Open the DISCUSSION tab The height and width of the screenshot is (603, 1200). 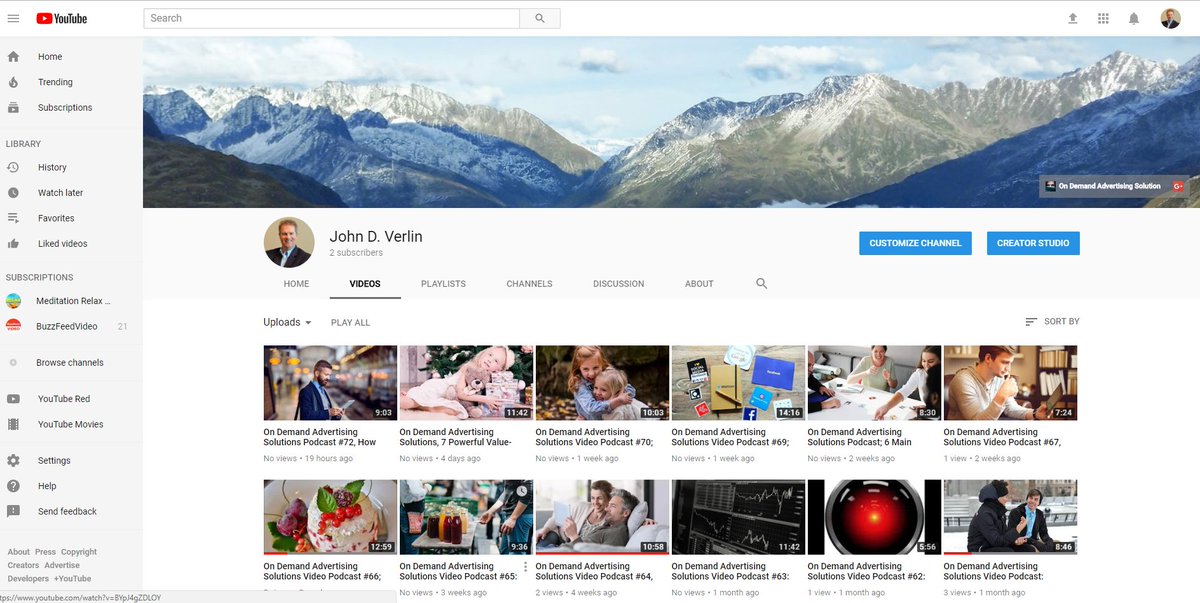(618, 284)
